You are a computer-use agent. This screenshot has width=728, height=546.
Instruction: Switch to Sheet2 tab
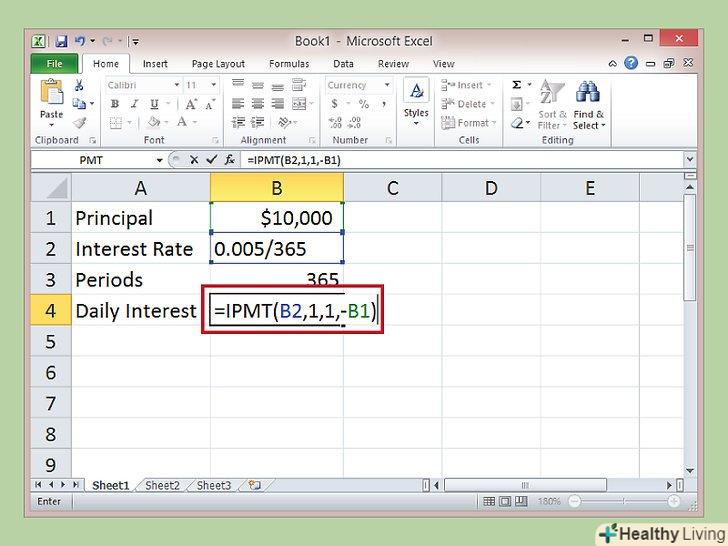pyautogui.click(x=162, y=486)
